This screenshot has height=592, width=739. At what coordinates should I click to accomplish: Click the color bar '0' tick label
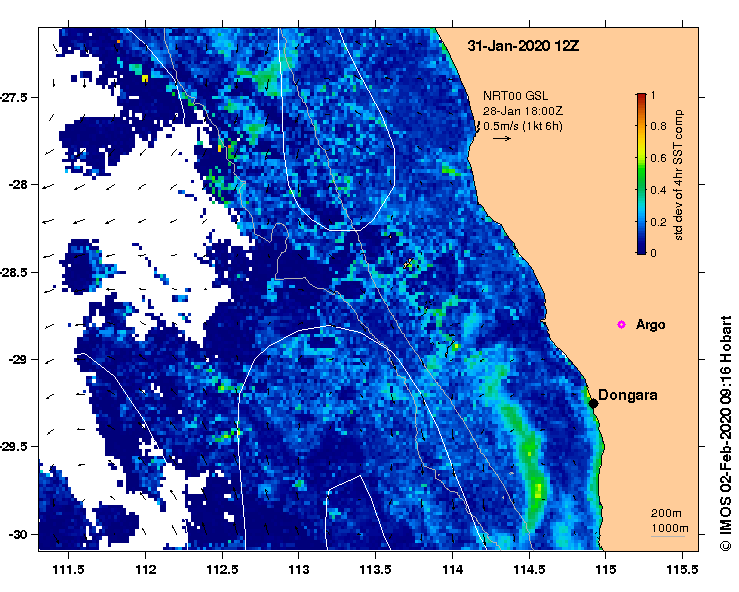click(653, 253)
